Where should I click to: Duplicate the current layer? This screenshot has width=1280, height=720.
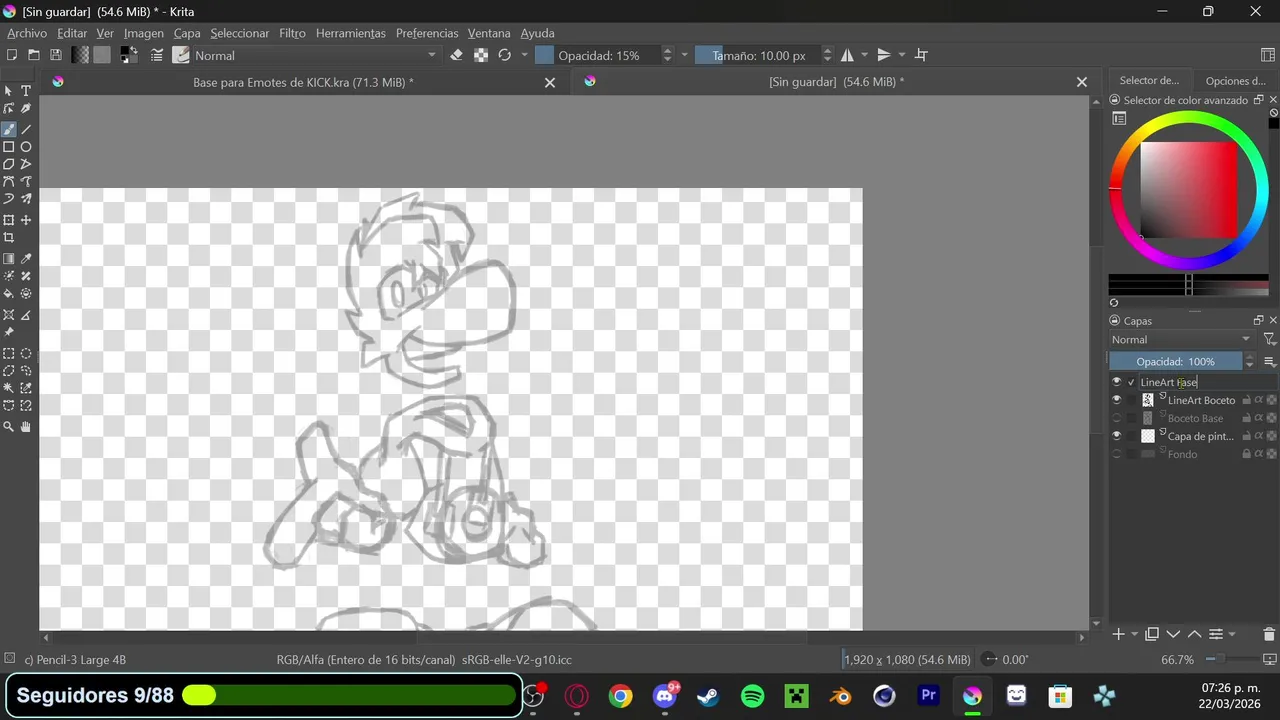tap(1152, 634)
